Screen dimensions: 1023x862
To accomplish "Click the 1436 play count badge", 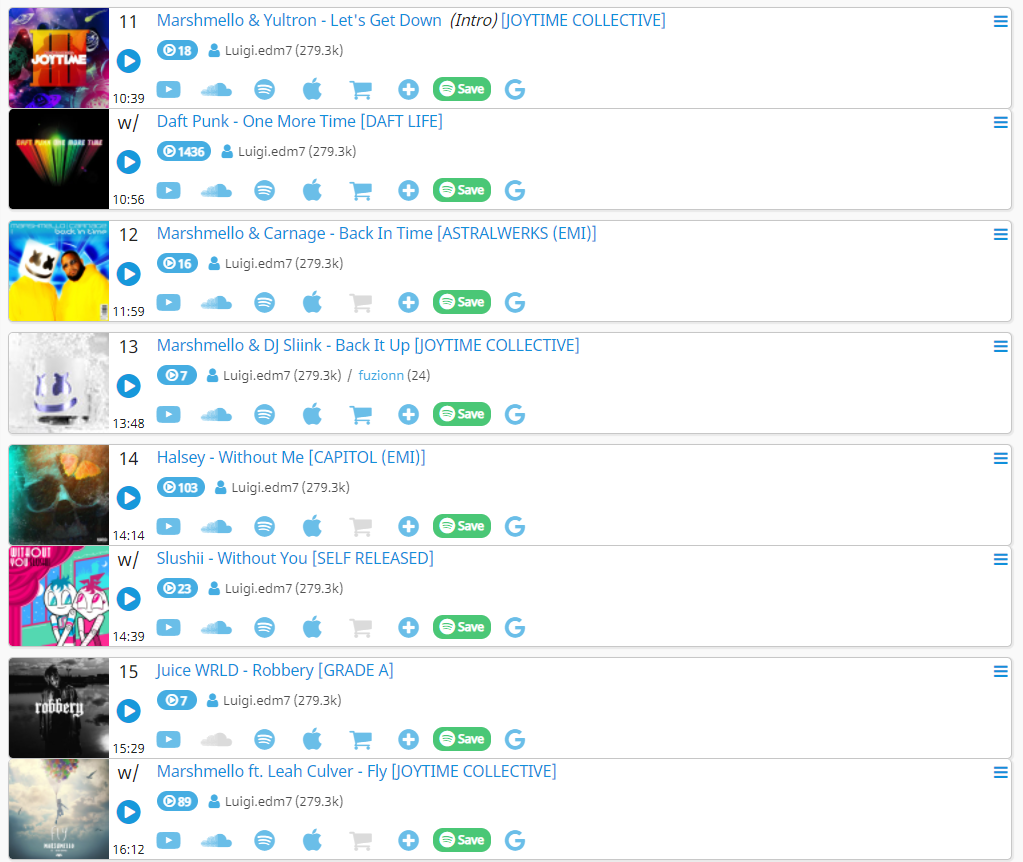I will pyautogui.click(x=184, y=151).
